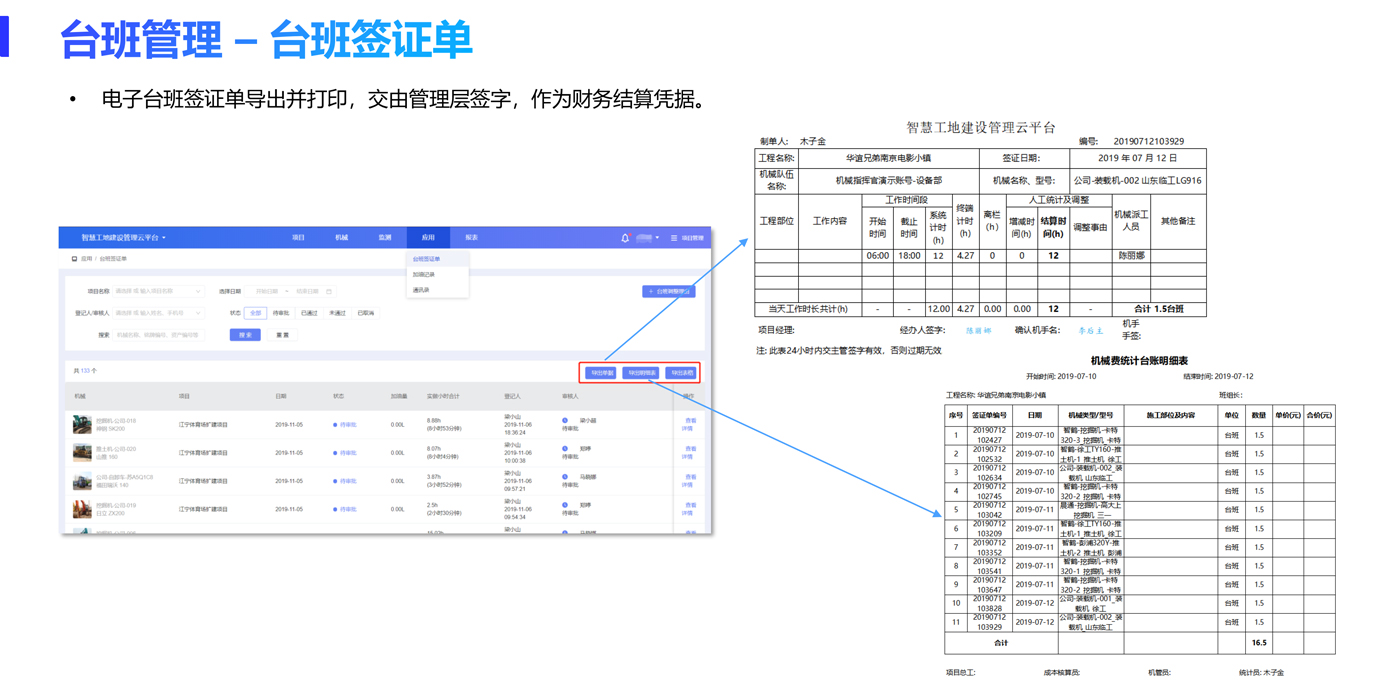Click the calendar icon in date range field
1400x691 pixels.
pos(329,292)
